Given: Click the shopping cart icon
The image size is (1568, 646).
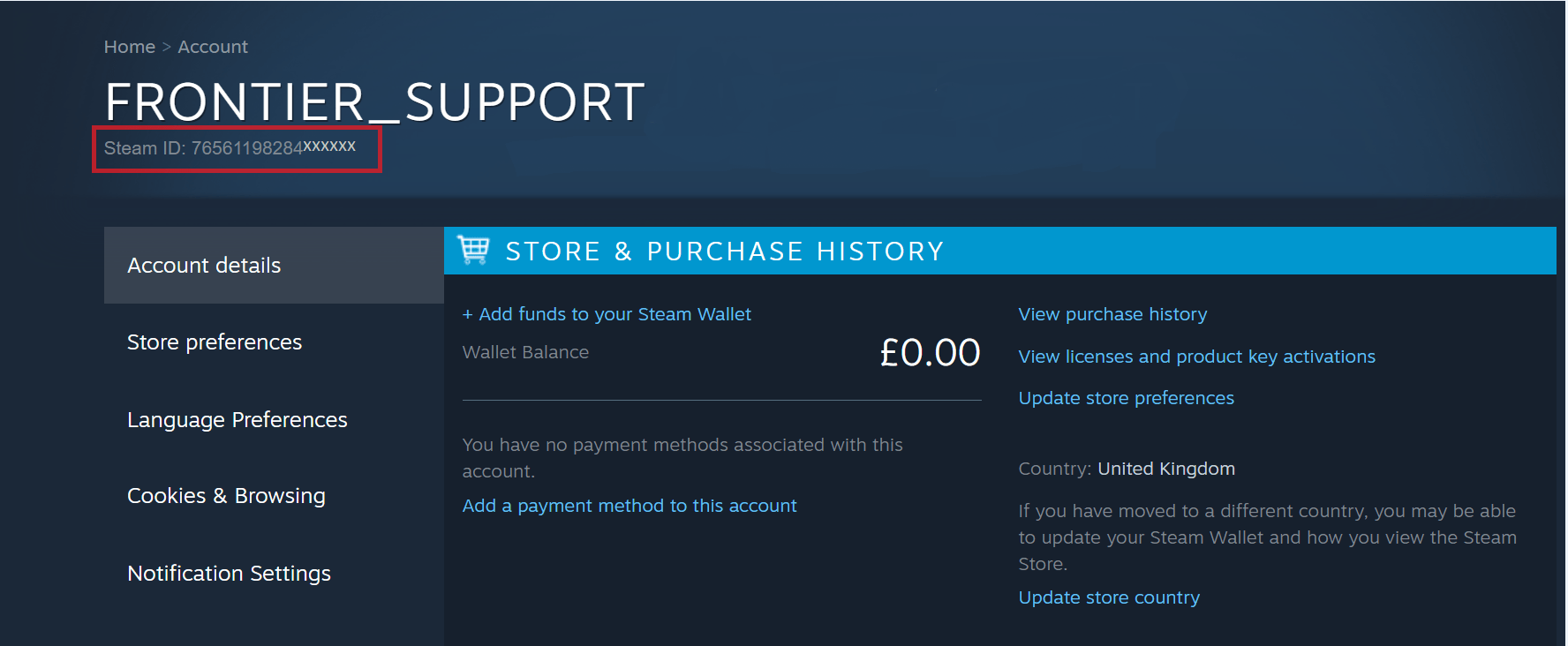Looking at the screenshot, I should point(473,251).
